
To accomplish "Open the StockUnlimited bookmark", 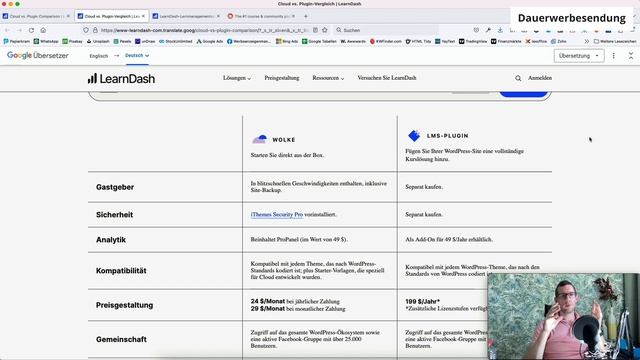I will (x=176, y=41).
